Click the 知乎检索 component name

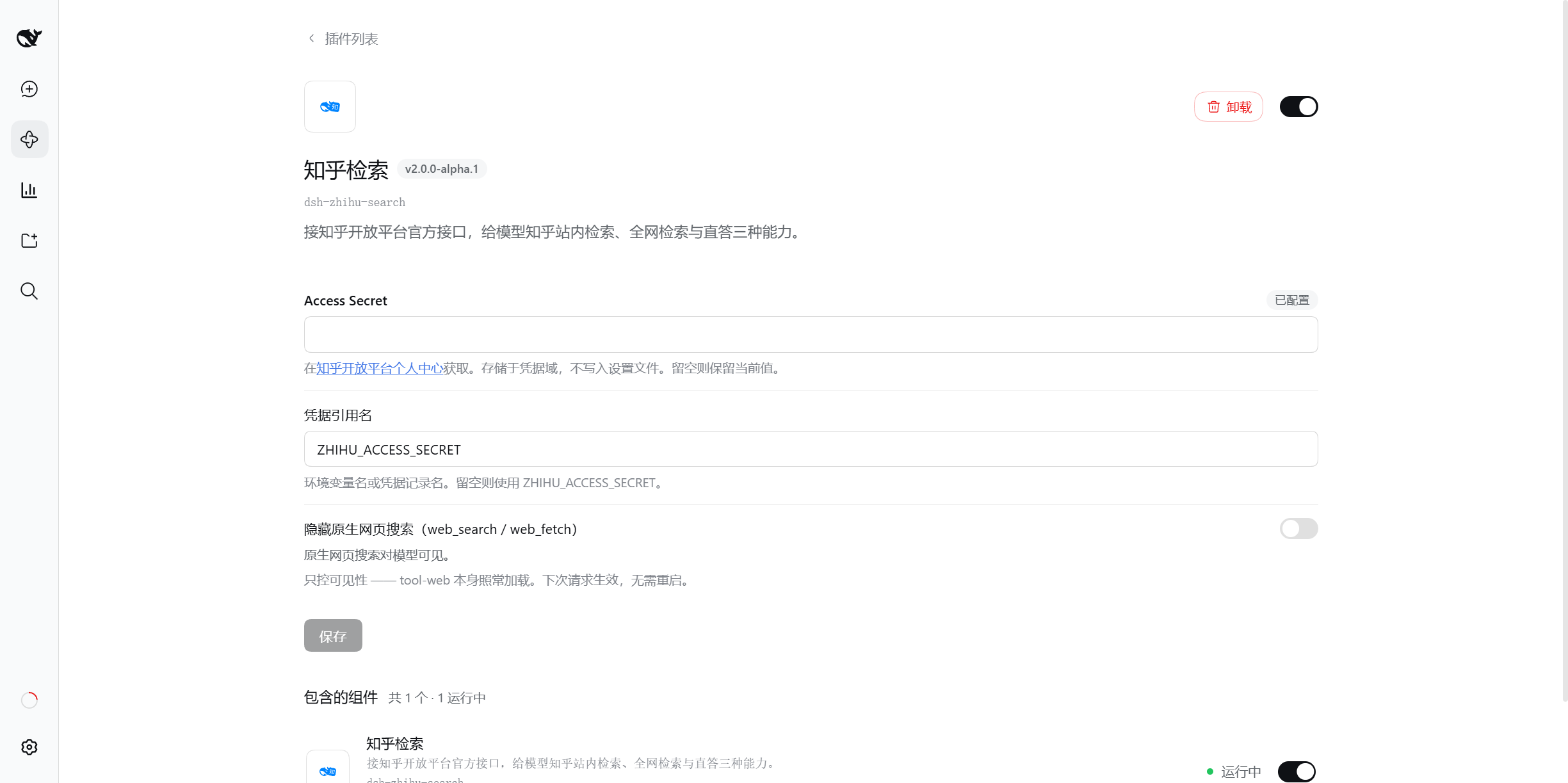(394, 744)
